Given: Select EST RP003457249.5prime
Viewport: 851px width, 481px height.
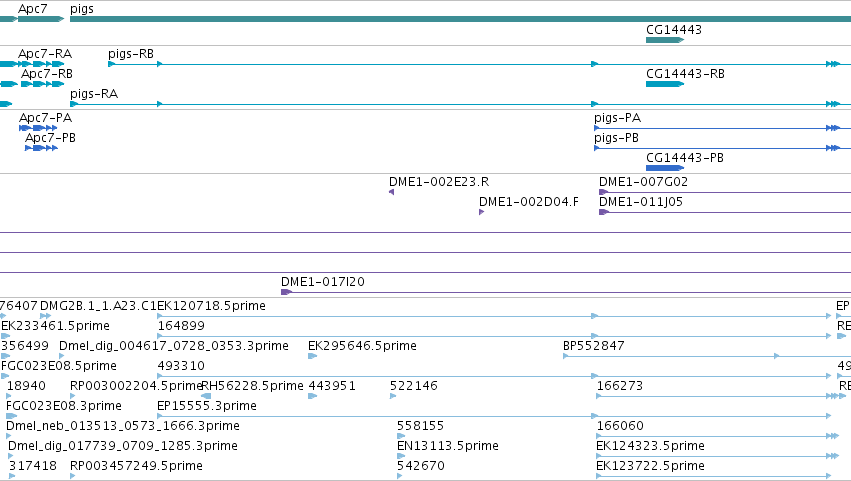Looking at the screenshot, I should [136, 466].
